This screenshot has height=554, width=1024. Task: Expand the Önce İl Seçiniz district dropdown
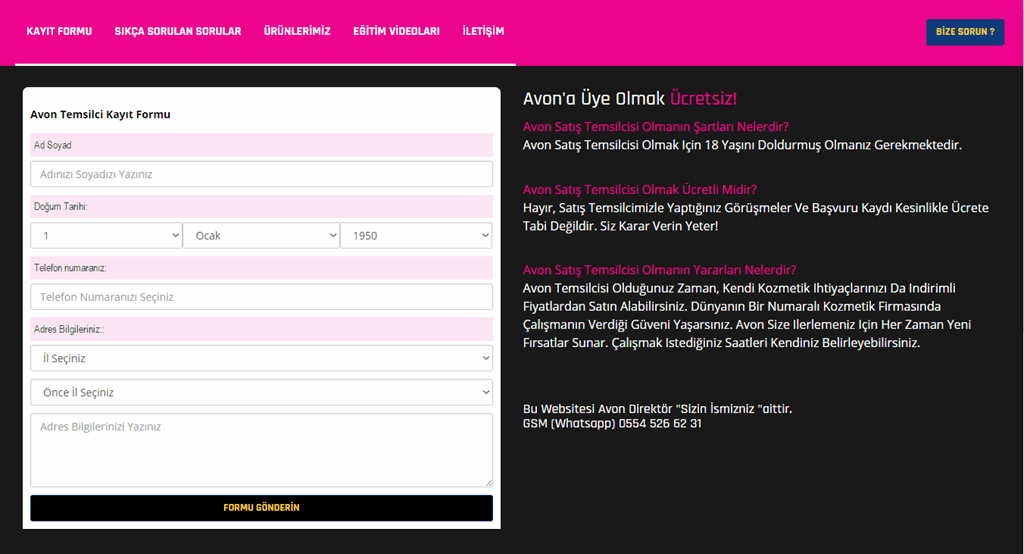pyautogui.click(x=261, y=393)
